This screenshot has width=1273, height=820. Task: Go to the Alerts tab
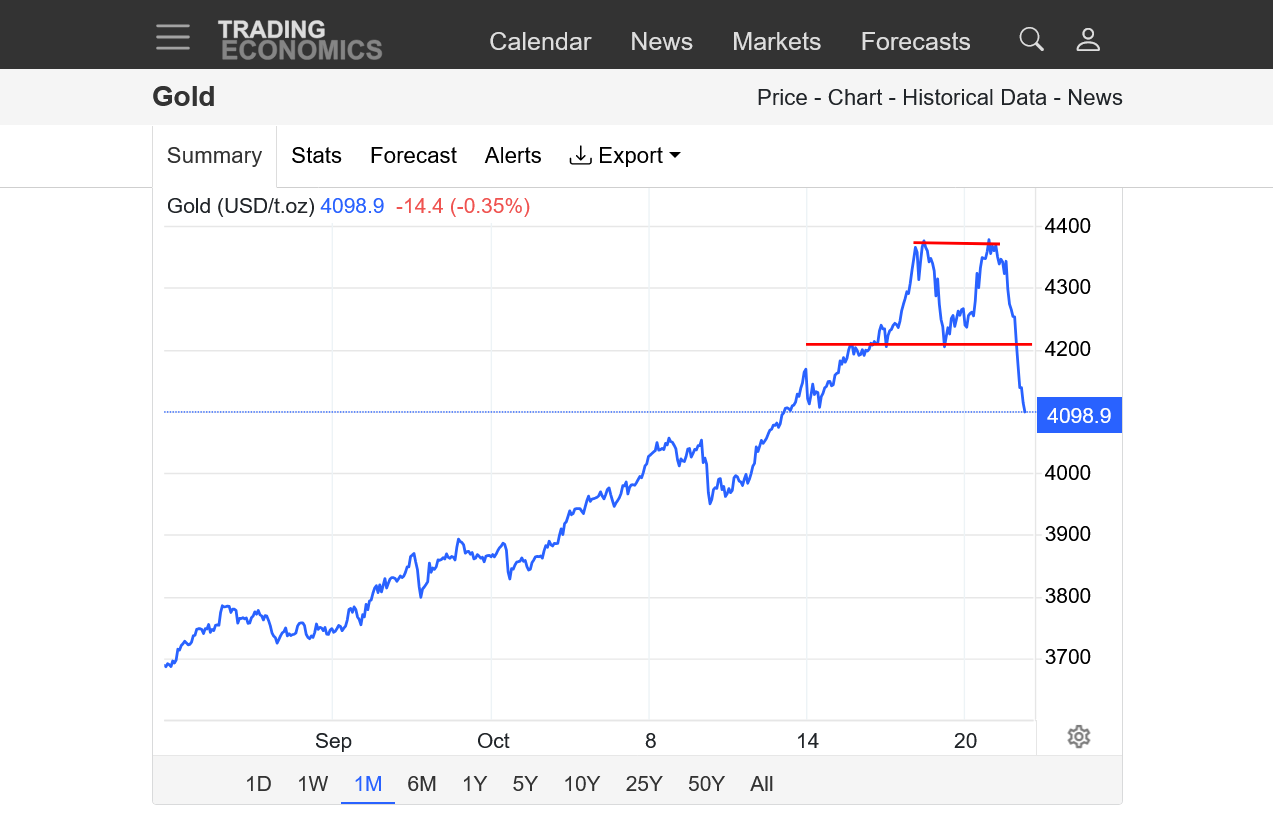pyautogui.click(x=513, y=156)
